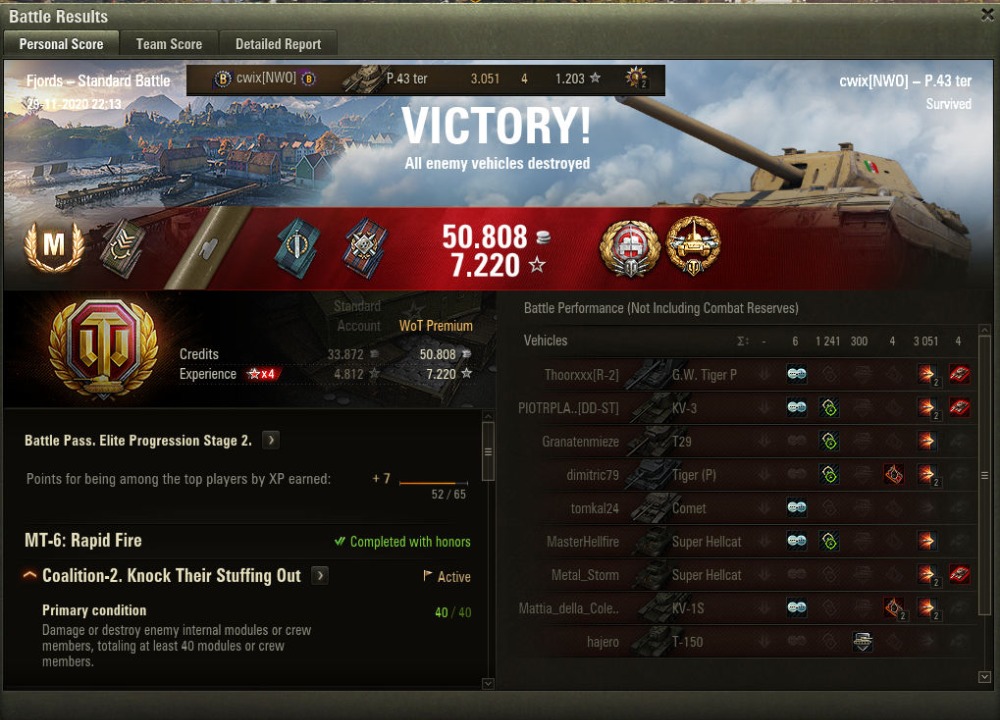1000x720 pixels.
Task: Click the large WoT Premium emblem
Action: pos(103,348)
